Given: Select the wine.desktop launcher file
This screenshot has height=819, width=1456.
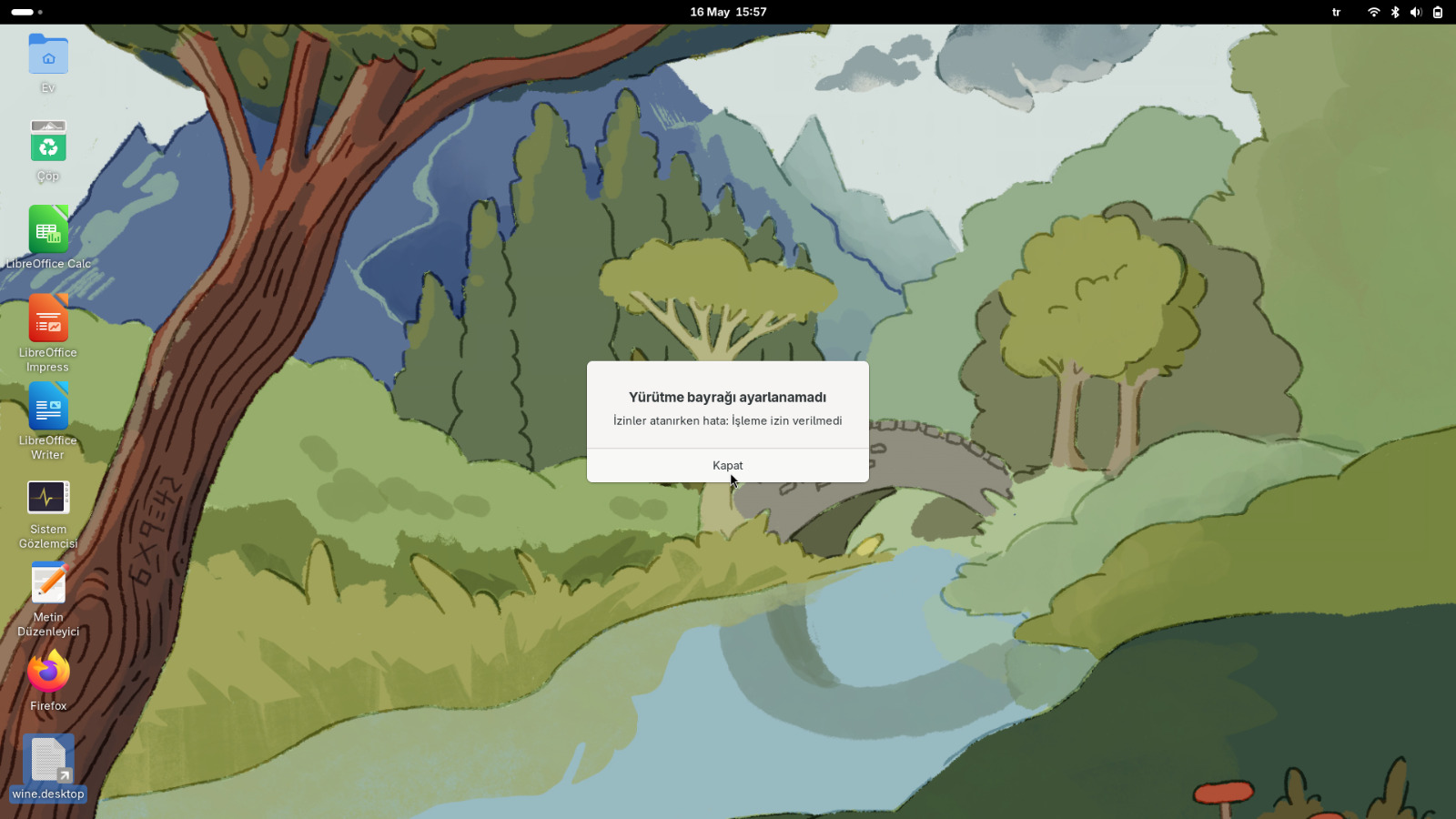Looking at the screenshot, I should coord(48,768).
